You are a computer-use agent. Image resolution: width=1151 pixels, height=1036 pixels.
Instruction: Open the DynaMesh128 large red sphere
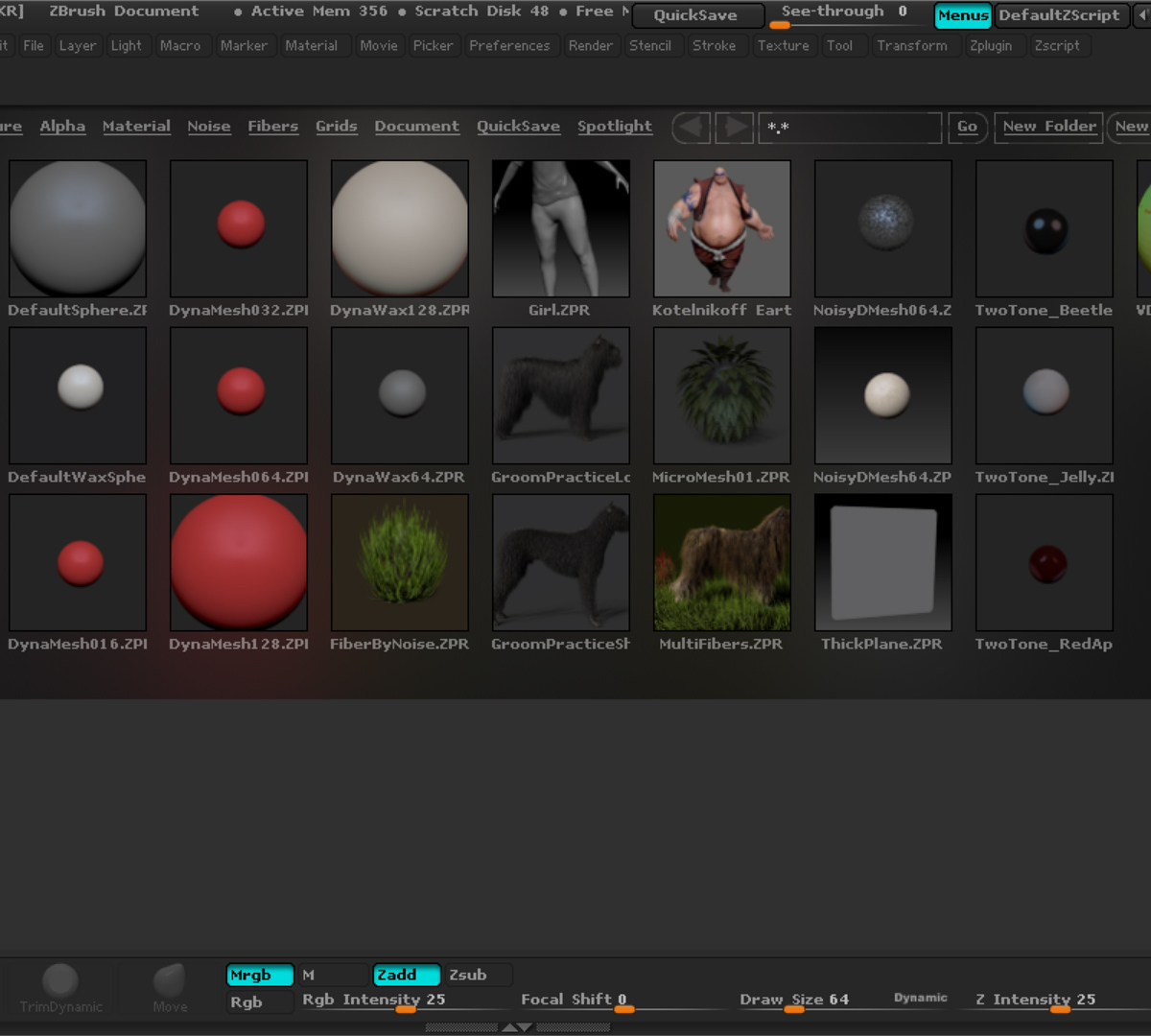coord(239,562)
